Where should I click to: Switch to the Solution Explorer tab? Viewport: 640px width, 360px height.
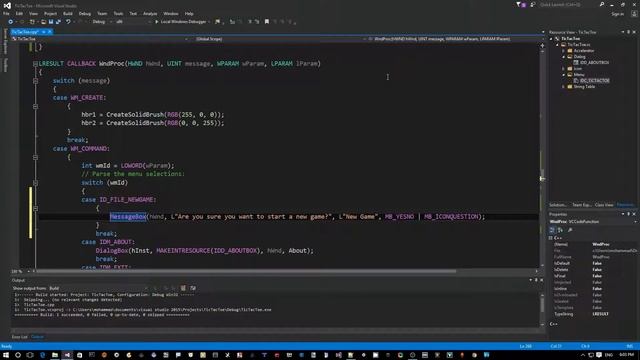[x=558, y=205]
